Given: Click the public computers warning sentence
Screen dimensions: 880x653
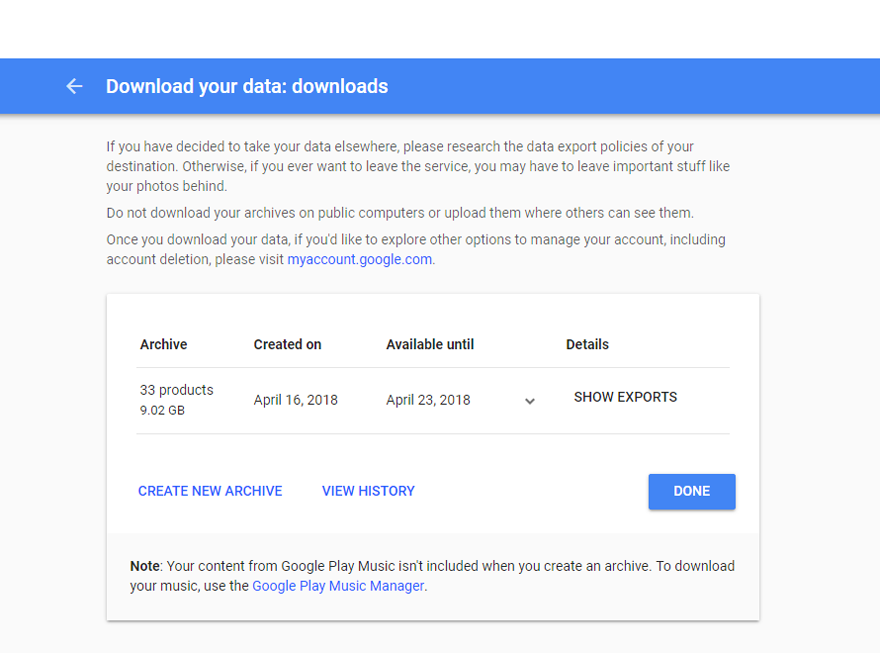Looking at the screenshot, I should tap(400, 213).
